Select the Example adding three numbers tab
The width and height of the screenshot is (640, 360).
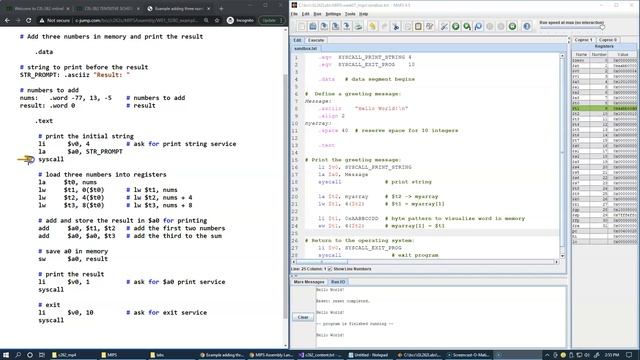coord(178,8)
